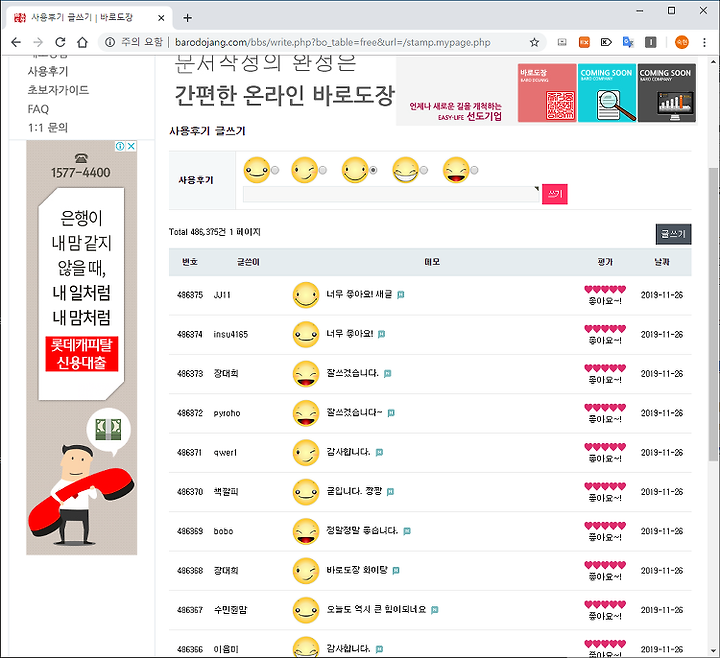The width and height of the screenshot is (720, 658).
Task: Open the Google Translate extension icon
Action: click(628, 42)
